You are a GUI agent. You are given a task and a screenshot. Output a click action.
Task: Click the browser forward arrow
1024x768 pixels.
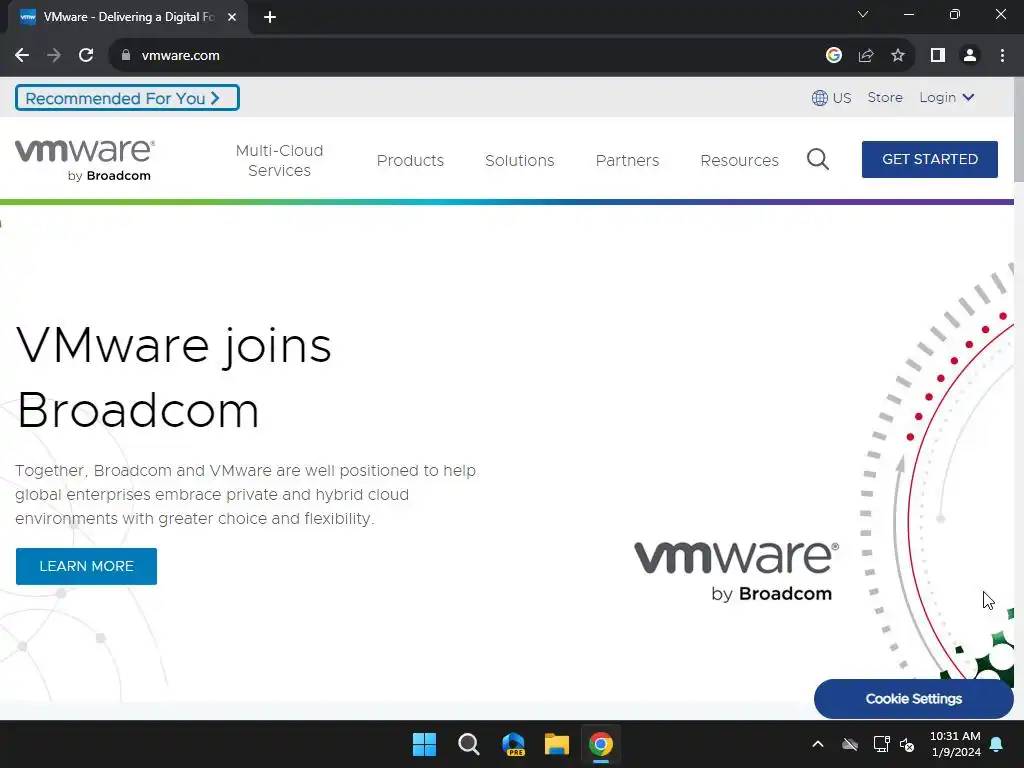[54, 56]
